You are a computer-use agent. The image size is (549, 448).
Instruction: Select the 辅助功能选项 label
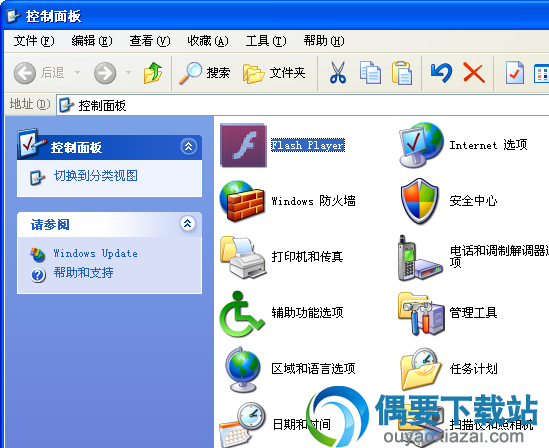pos(307,313)
